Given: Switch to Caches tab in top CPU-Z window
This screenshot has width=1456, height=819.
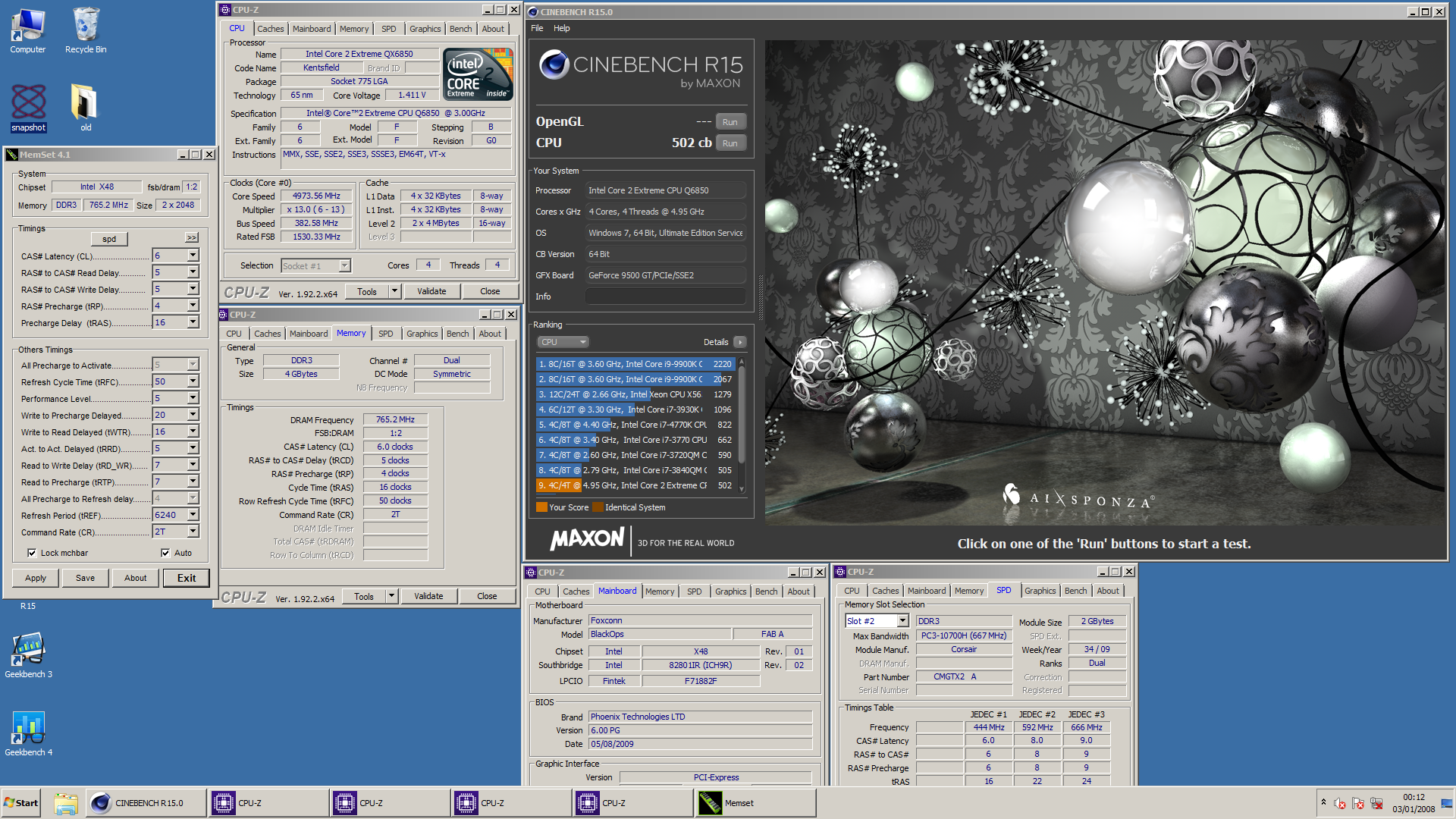Looking at the screenshot, I should (270, 29).
